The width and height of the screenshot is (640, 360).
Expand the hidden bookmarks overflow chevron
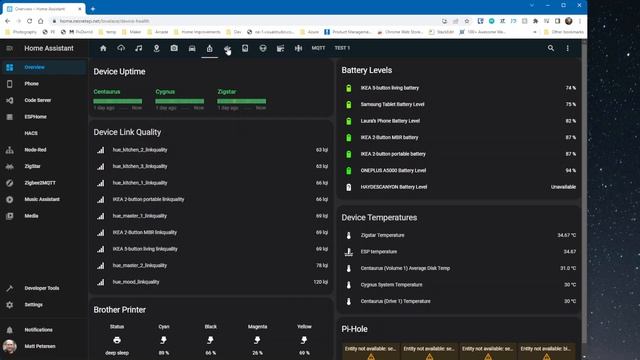tap(535, 32)
